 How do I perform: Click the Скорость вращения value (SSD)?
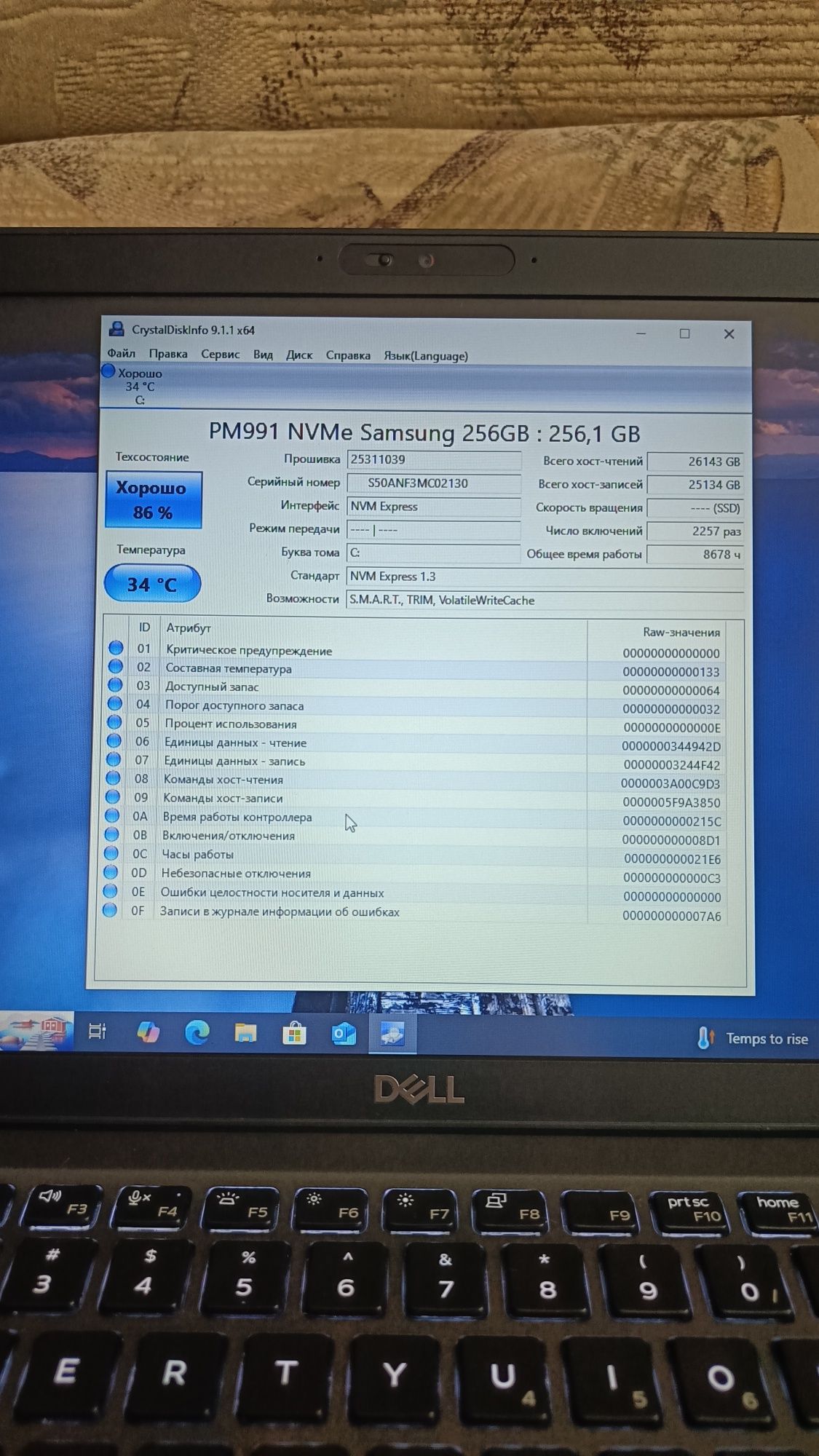point(695,508)
